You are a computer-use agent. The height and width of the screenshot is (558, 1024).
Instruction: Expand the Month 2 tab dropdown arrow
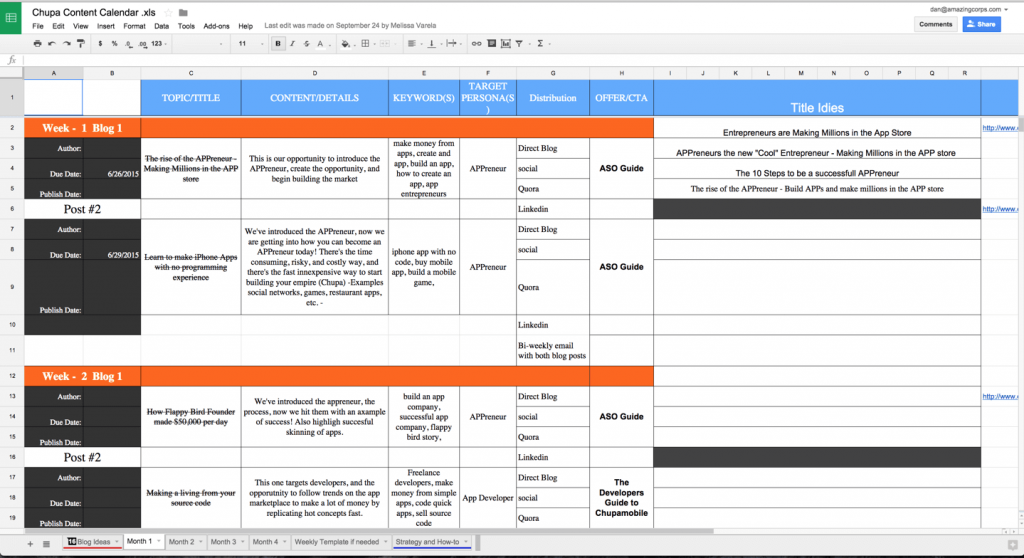point(200,542)
